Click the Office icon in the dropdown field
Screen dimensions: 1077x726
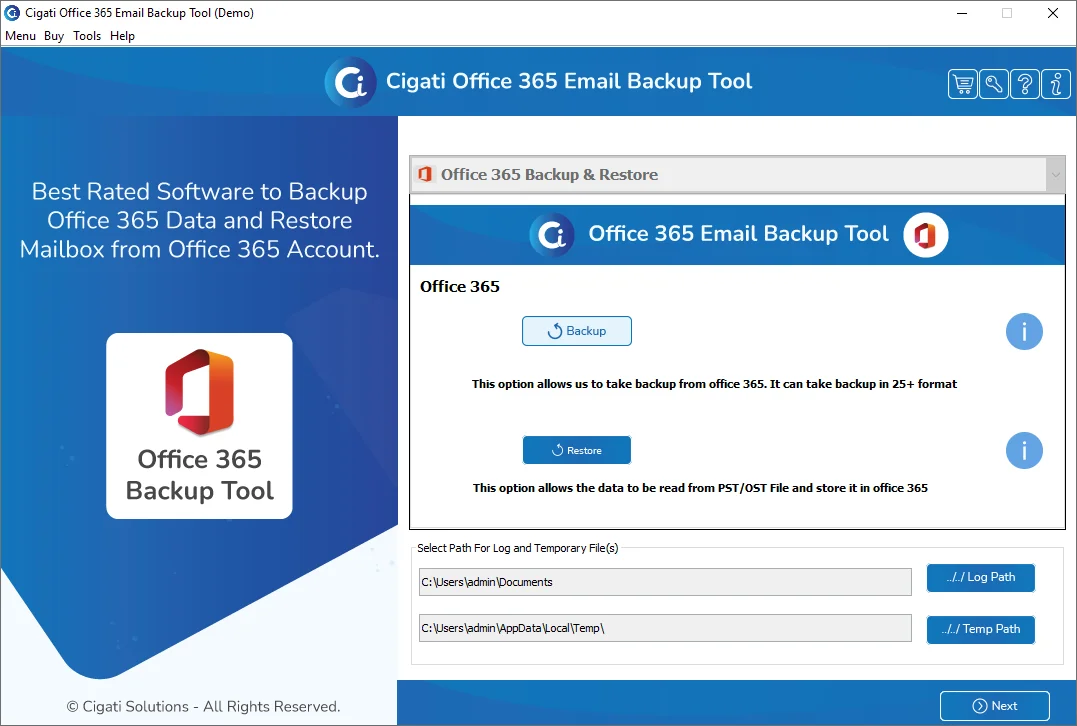tap(425, 174)
